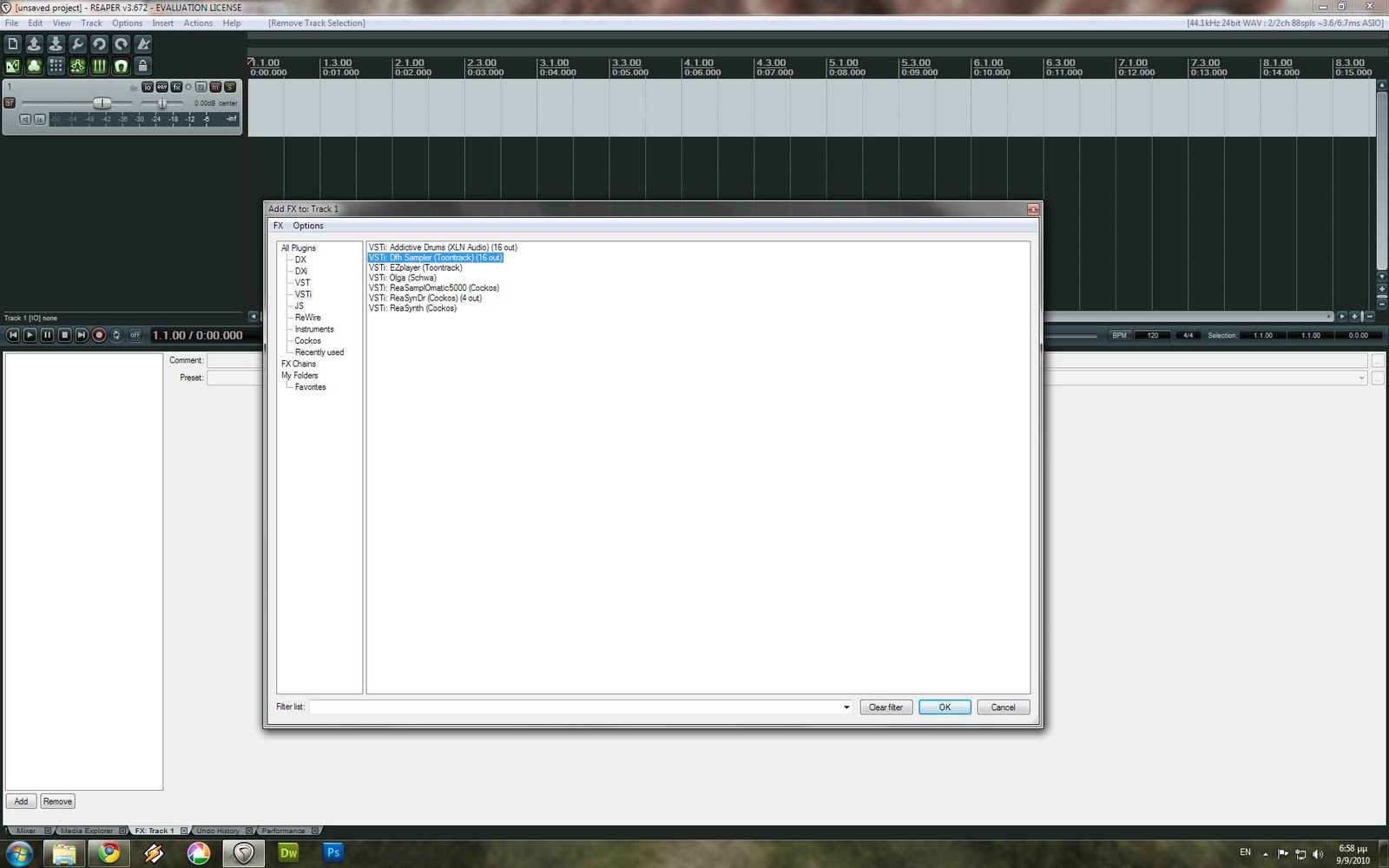
Task: Mute track 1
Action: pos(213,87)
